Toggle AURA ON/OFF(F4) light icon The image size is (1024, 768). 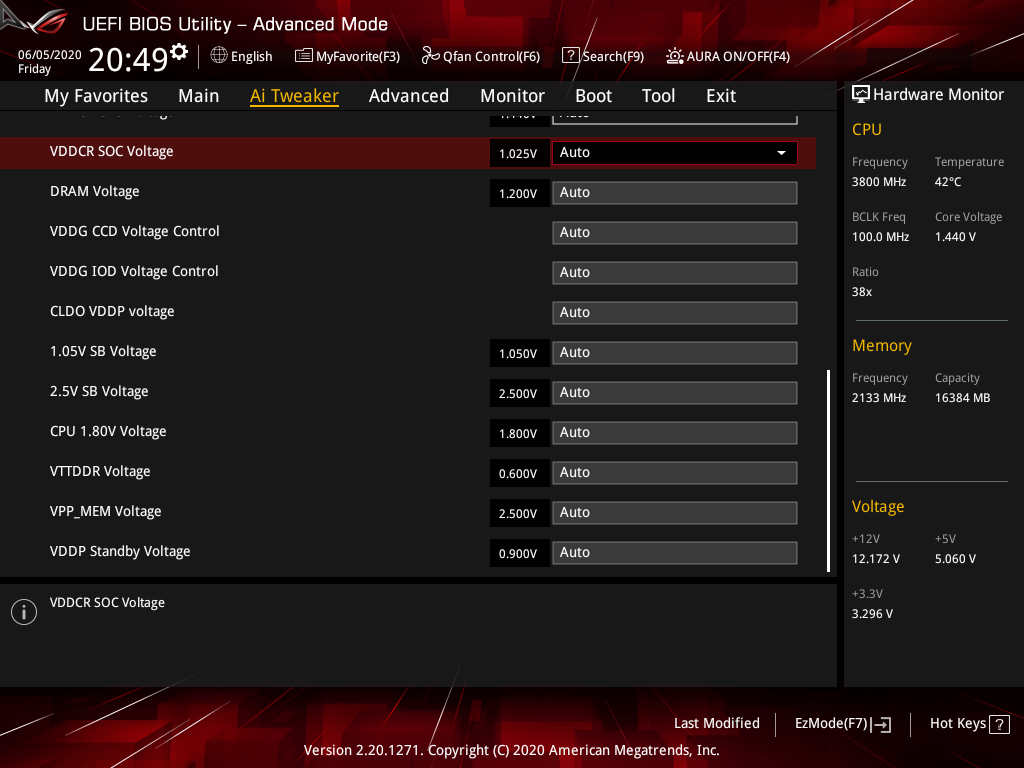(675, 56)
